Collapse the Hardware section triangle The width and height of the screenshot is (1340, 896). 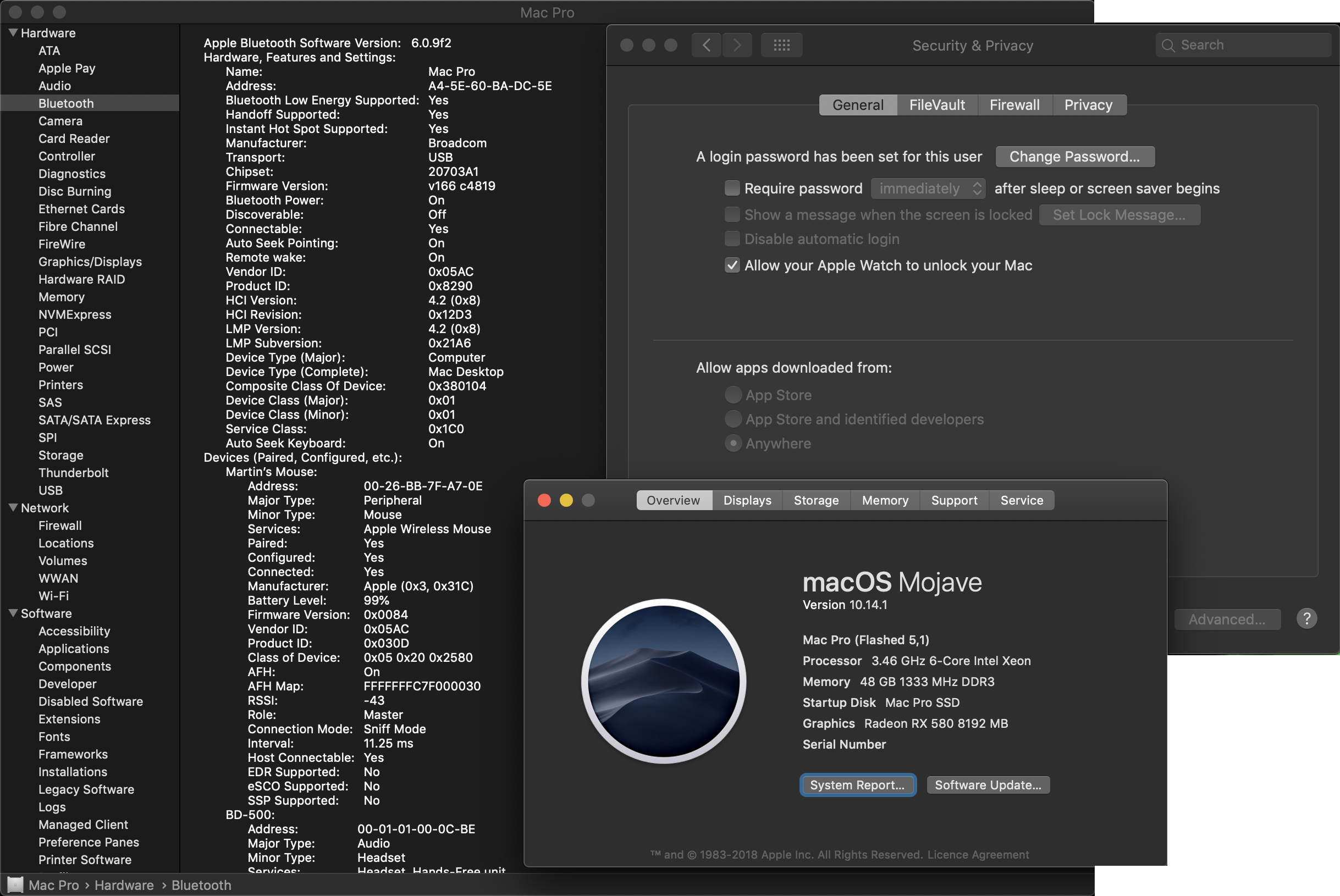click(x=13, y=32)
